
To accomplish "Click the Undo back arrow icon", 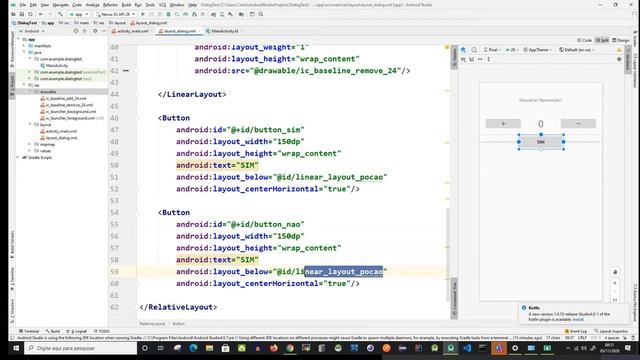I will (x=41, y=14).
